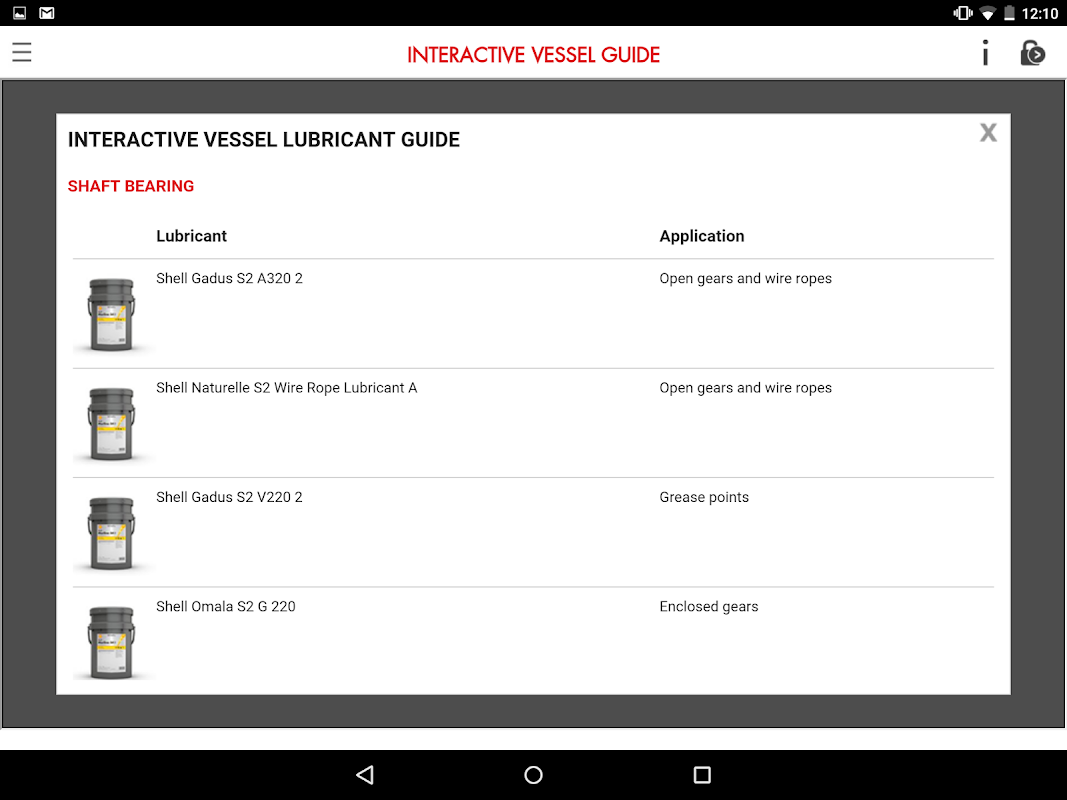Tap the Android recent apps square button
This screenshot has height=800, width=1067.
click(702, 775)
